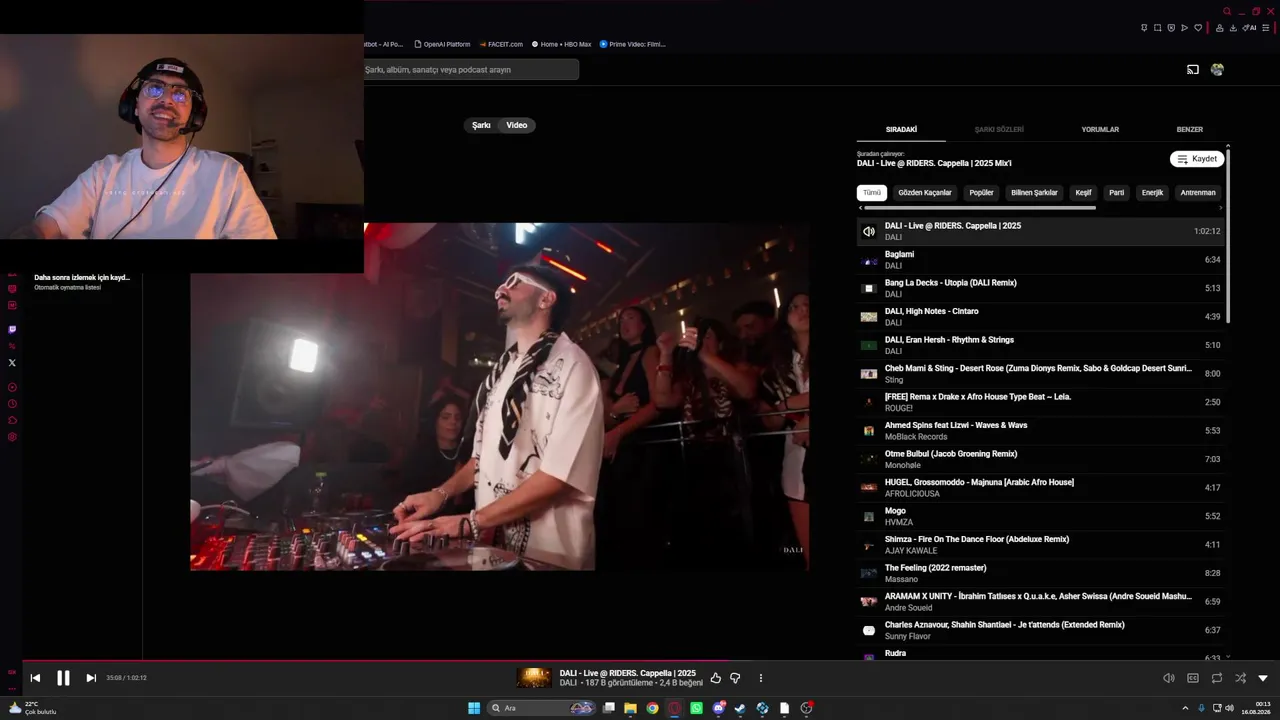Toggle shuffle playback
Viewport: 1280px width, 720px height.
pos(1240,678)
